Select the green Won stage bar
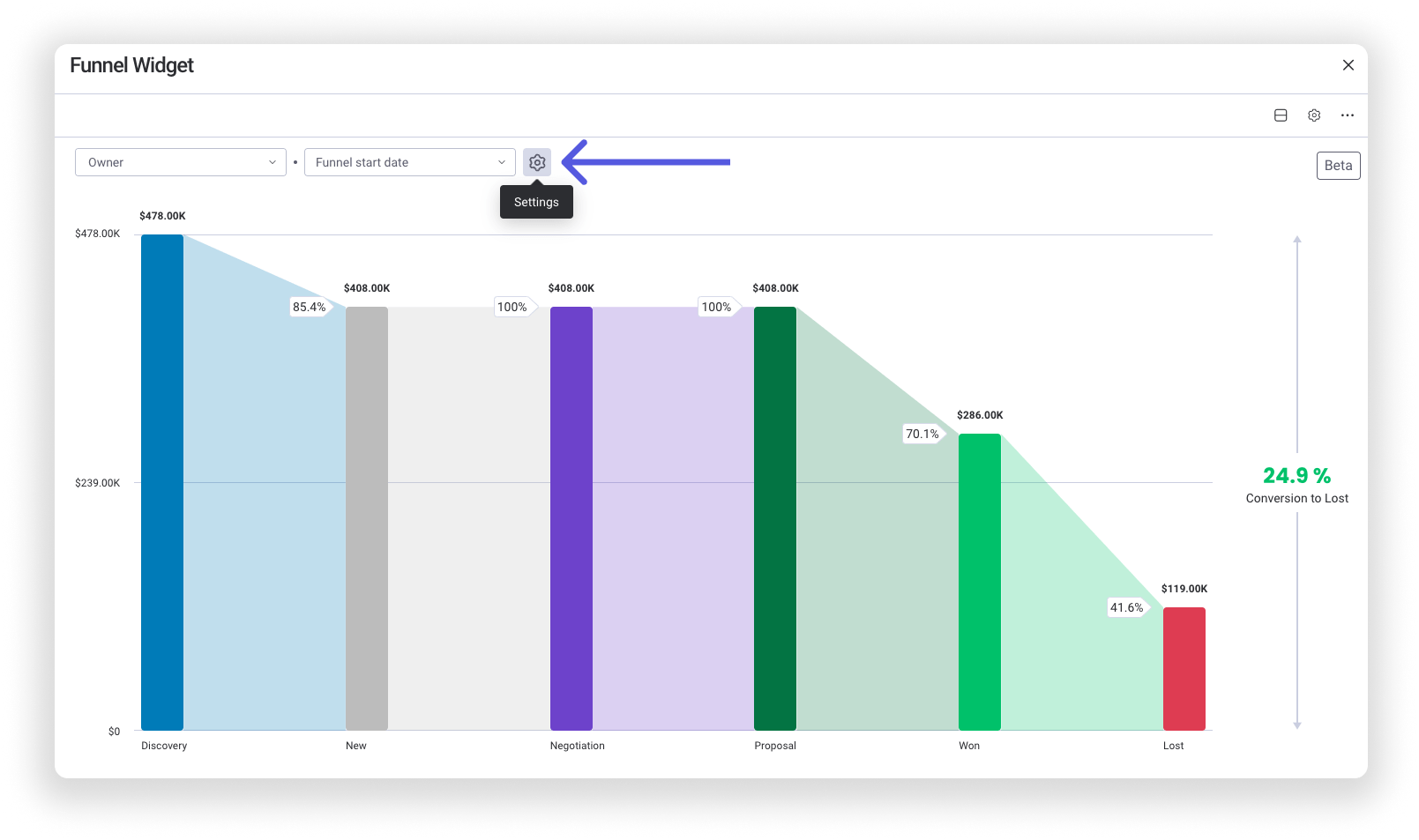The image size is (1419, 840). pos(979,582)
